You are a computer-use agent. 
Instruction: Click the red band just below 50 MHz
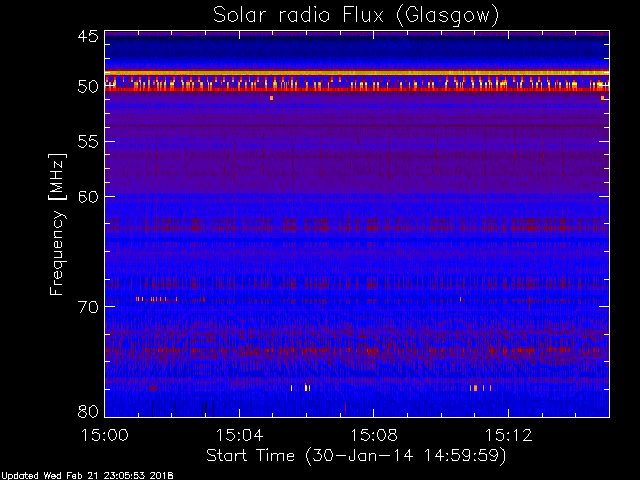coord(357,89)
